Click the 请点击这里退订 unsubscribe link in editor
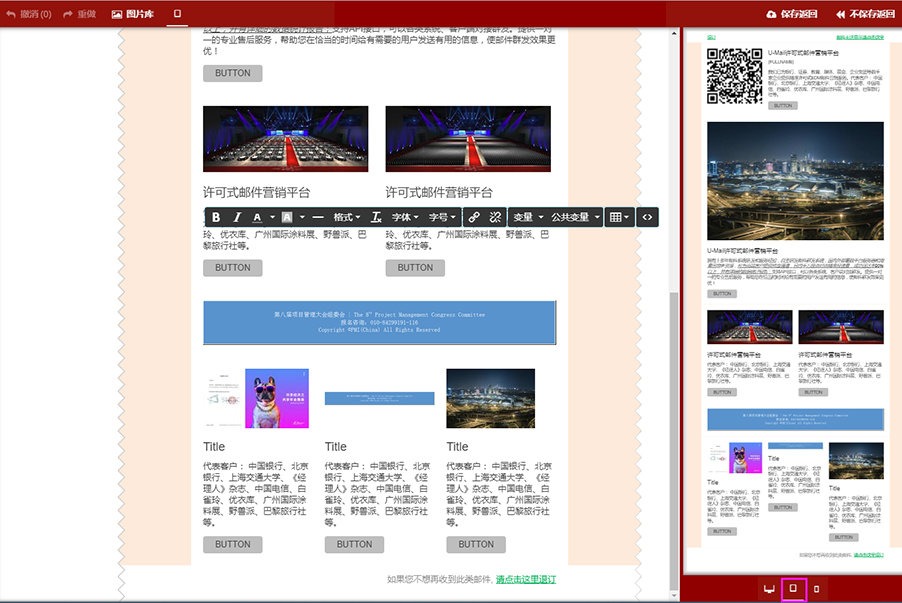The image size is (902, 603). (x=526, y=579)
